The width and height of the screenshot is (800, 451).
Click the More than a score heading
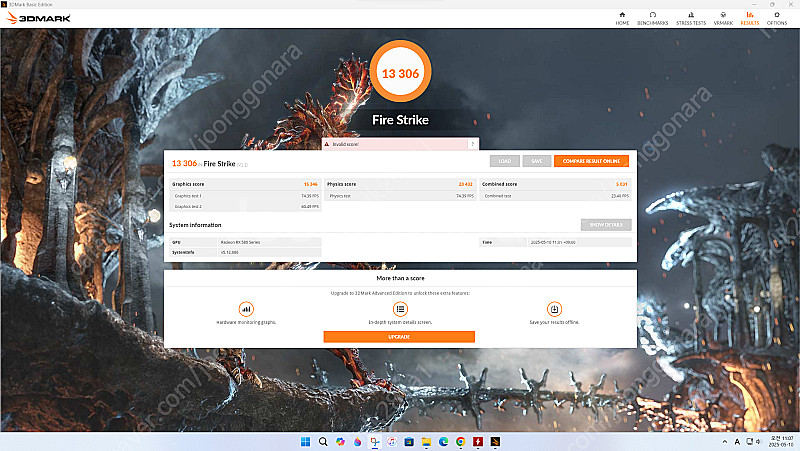tap(401, 279)
